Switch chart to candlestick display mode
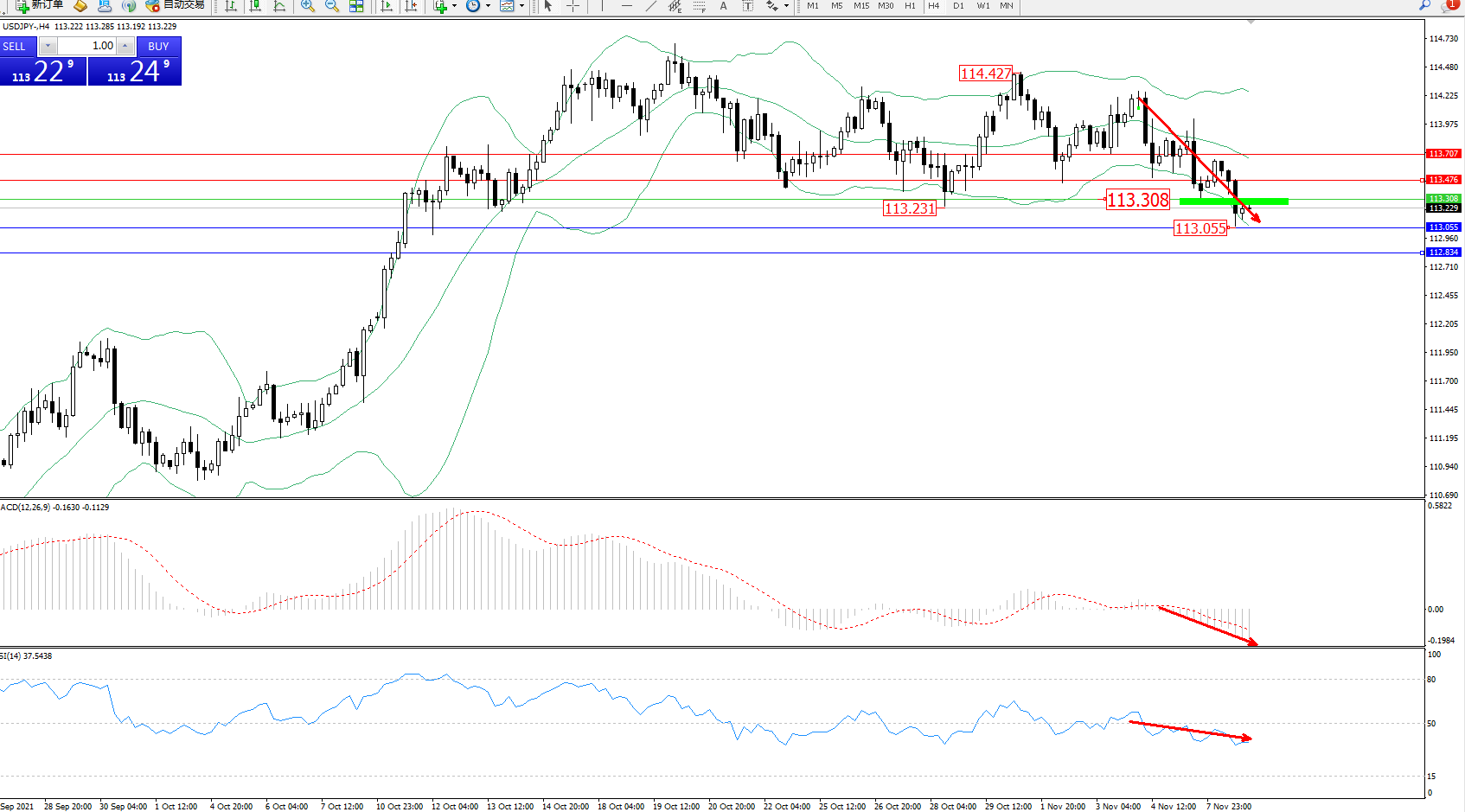 click(x=255, y=6)
